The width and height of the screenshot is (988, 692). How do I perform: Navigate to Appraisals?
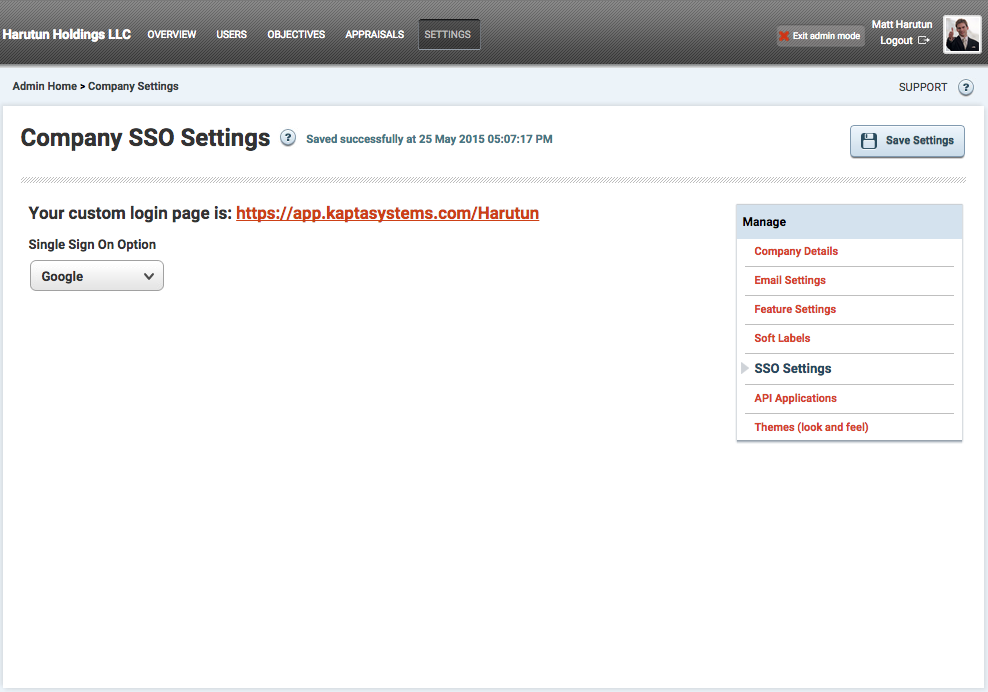375,34
